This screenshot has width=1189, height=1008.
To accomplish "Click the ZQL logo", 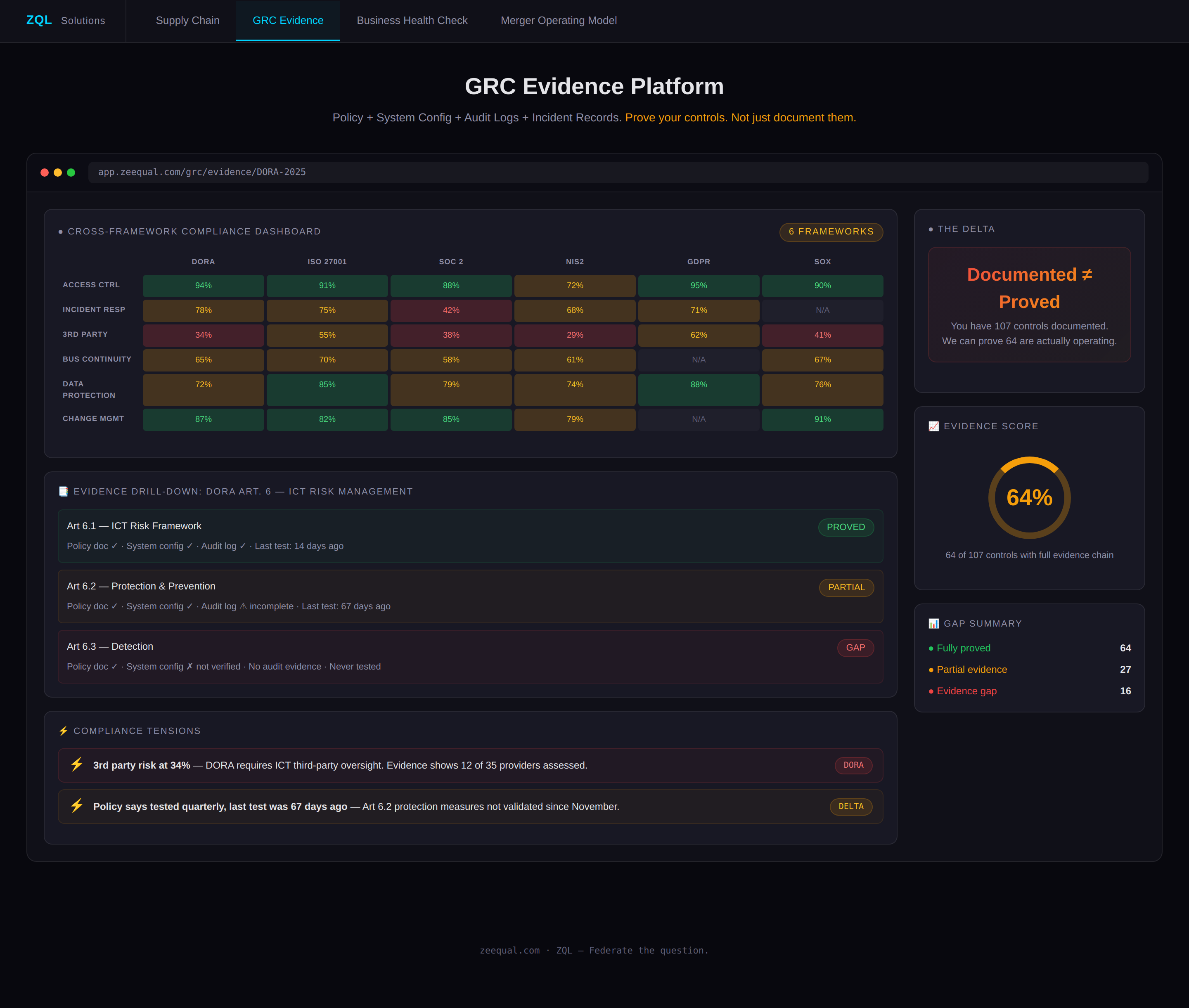I will [39, 20].
